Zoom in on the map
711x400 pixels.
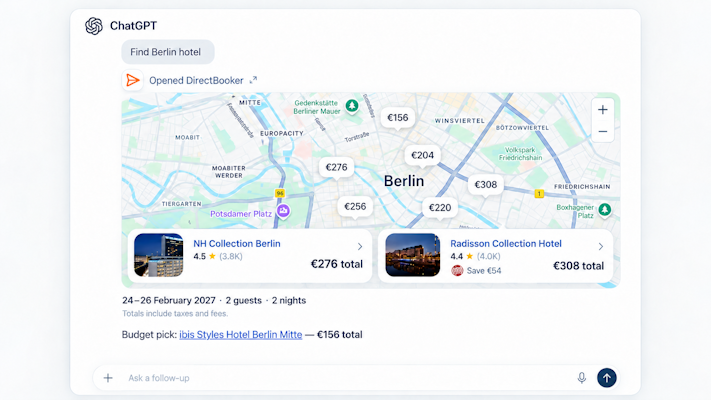pyautogui.click(x=603, y=110)
